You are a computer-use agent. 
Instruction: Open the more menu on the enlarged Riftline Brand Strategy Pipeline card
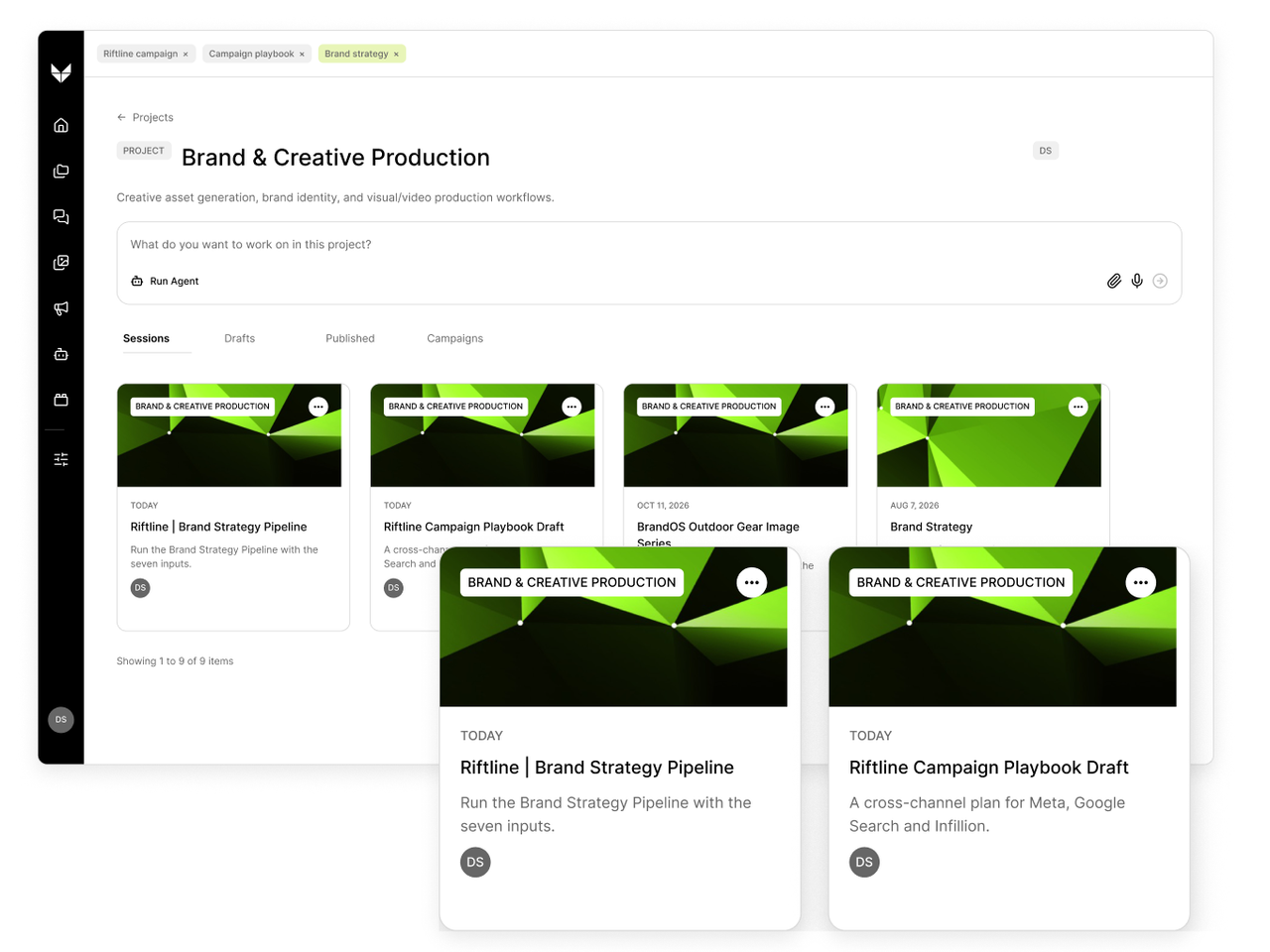click(x=752, y=582)
